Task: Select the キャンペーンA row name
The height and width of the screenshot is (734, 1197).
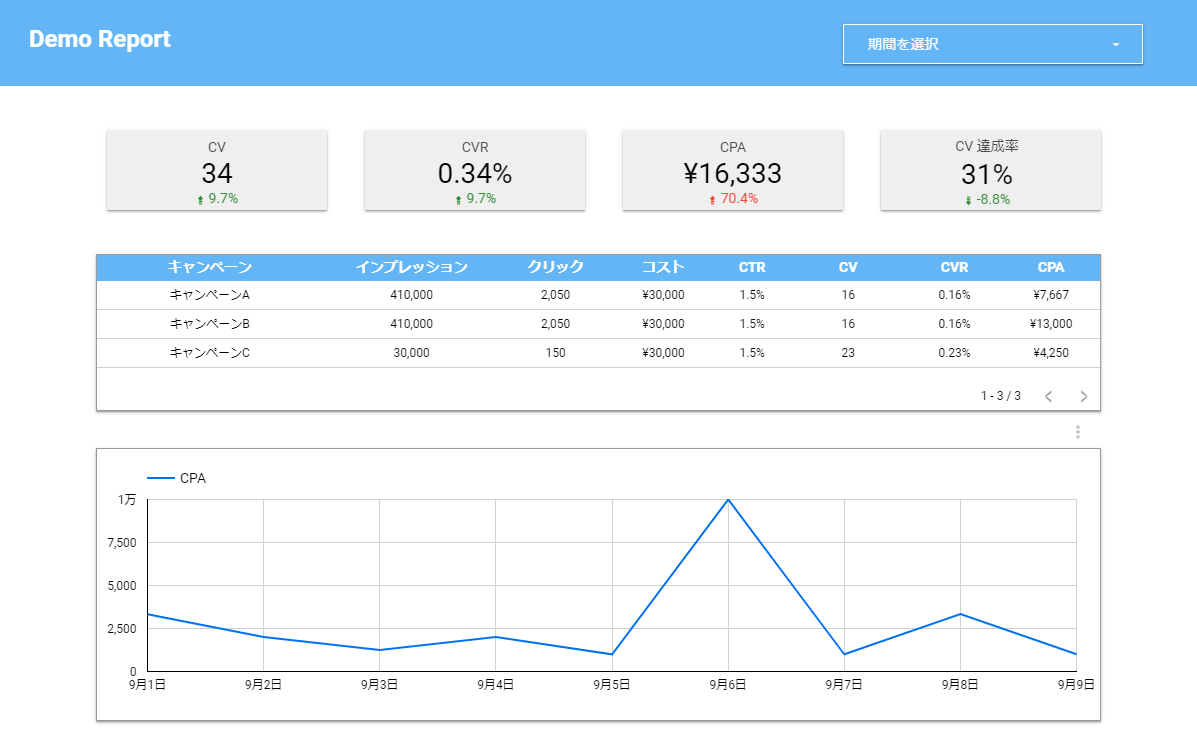Action: 209,295
